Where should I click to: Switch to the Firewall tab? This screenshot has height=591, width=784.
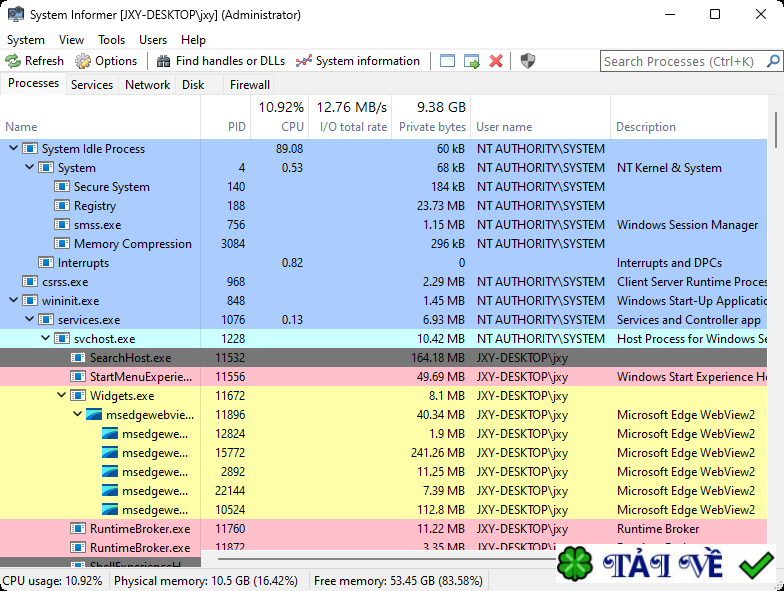point(249,85)
